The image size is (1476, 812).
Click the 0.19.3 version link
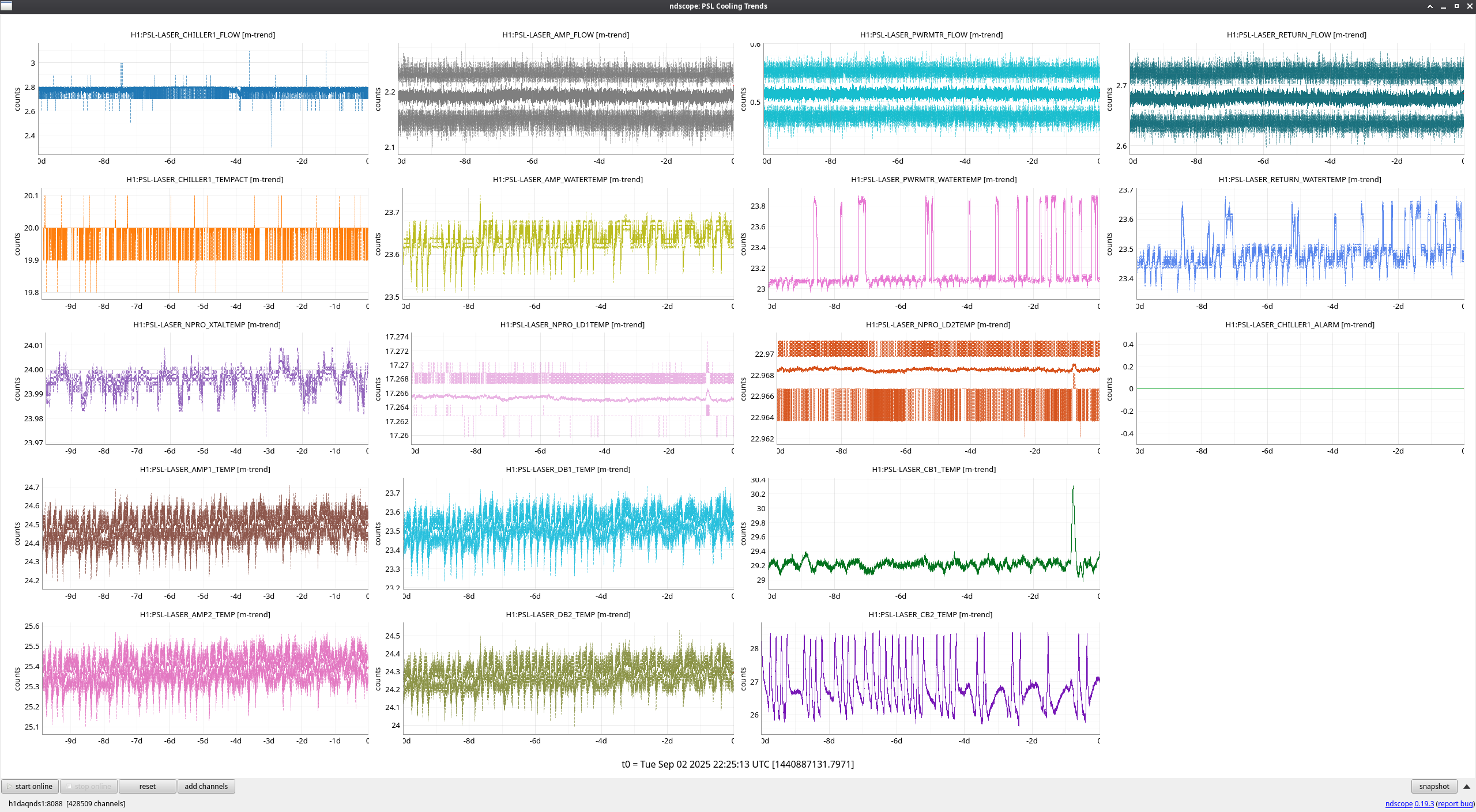(1424, 803)
